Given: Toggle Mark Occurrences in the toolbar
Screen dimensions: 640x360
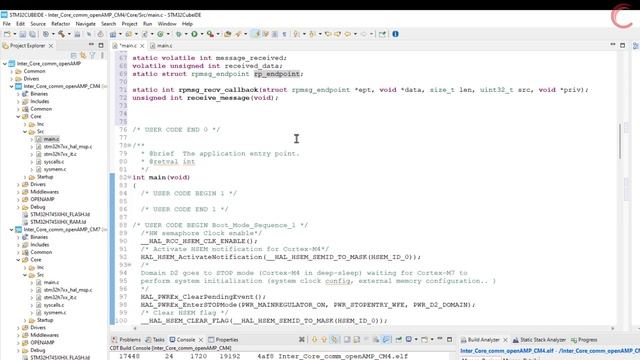Looking at the screenshot, I should click(256, 34).
